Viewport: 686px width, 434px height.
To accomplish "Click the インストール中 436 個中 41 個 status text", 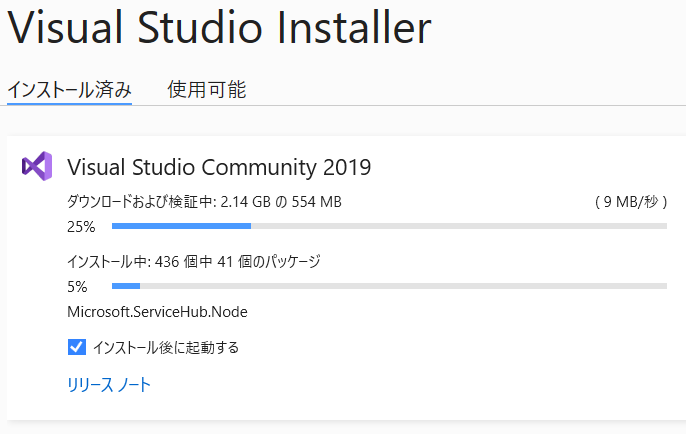I will [x=194, y=262].
